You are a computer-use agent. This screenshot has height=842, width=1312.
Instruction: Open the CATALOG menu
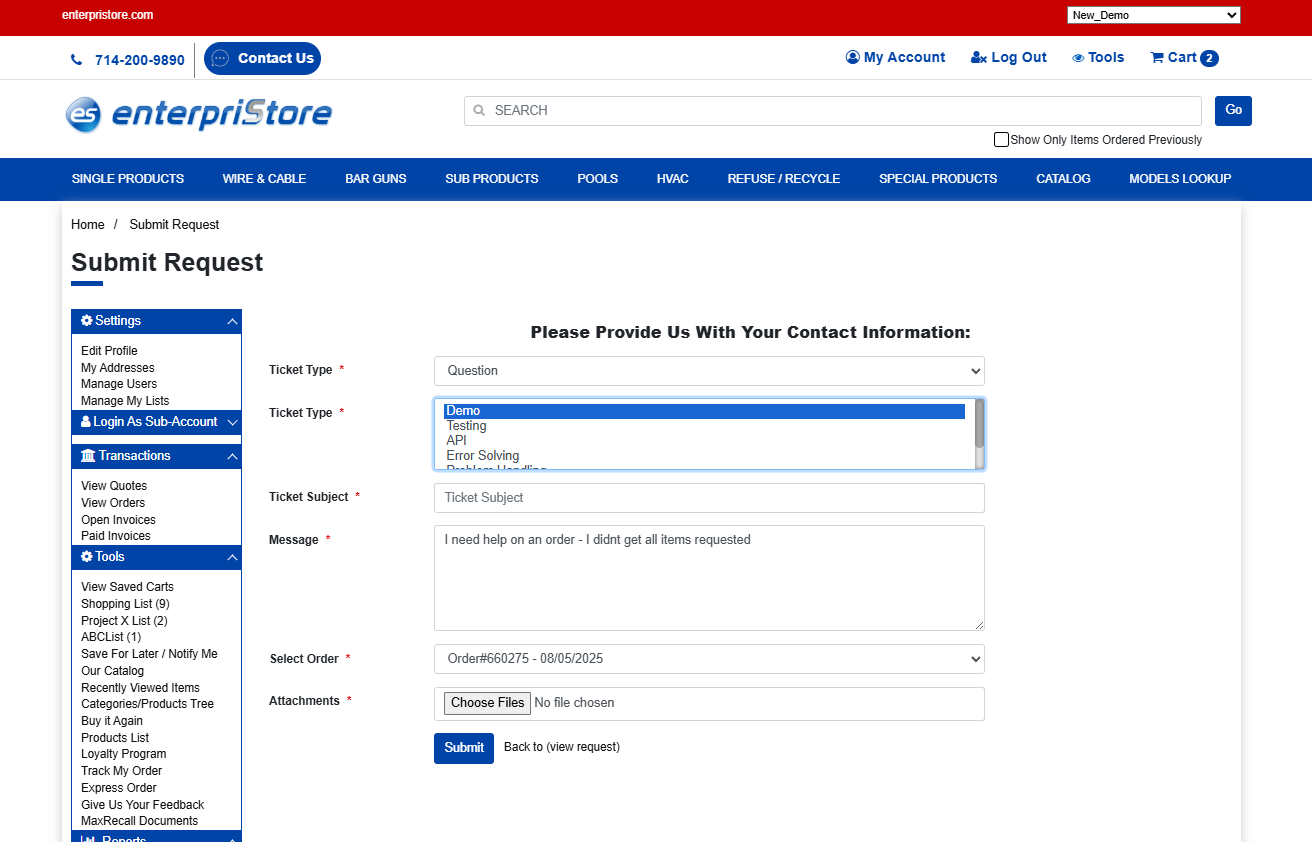[x=1063, y=179]
